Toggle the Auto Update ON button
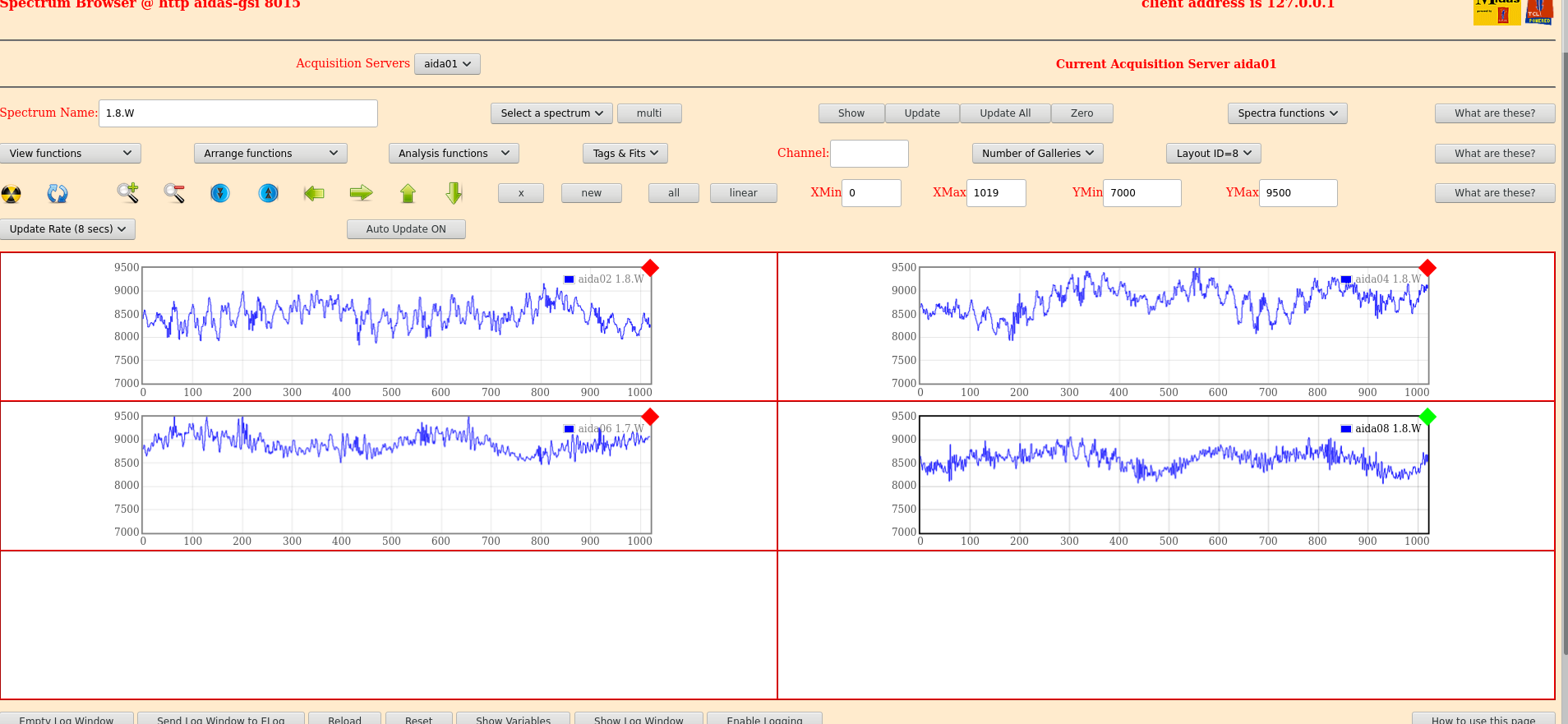 pos(406,229)
